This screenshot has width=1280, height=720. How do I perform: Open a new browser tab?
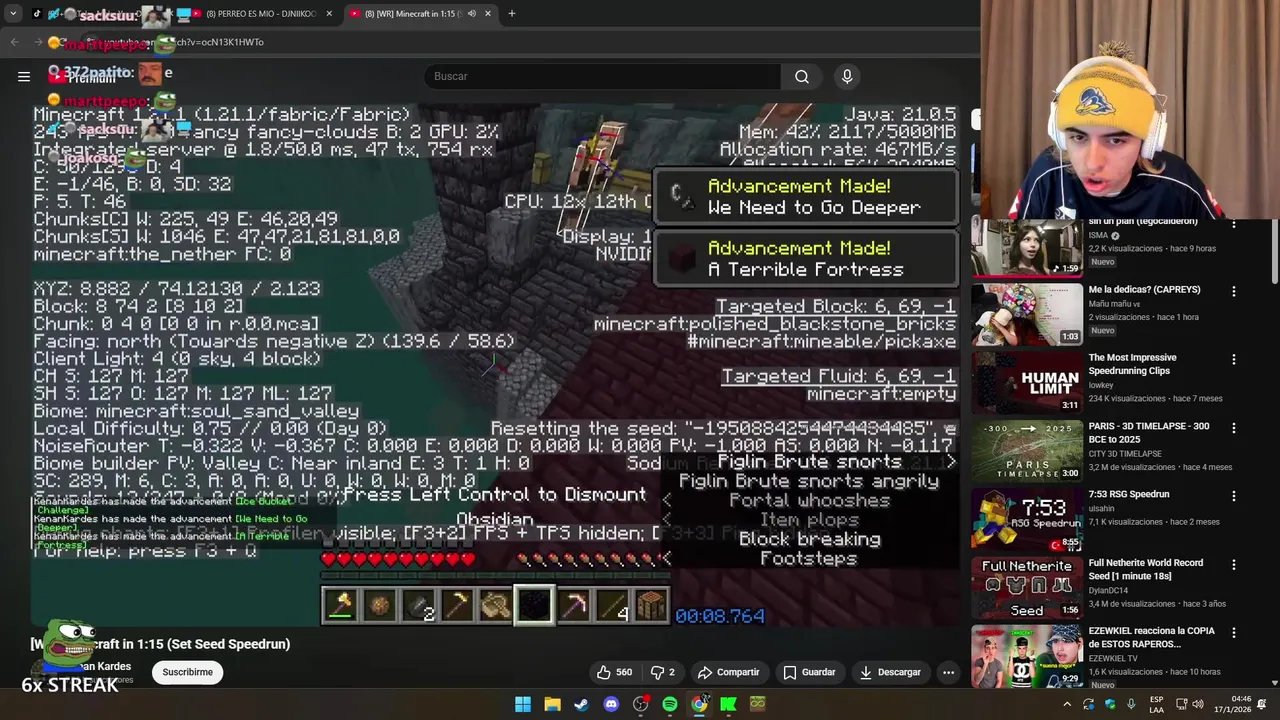click(x=511, y=14)
